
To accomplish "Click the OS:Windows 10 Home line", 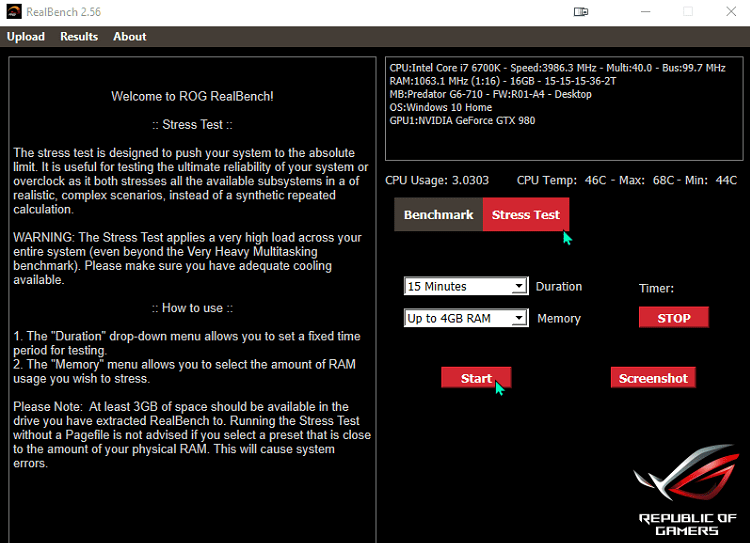I will [x=441, y=107].
